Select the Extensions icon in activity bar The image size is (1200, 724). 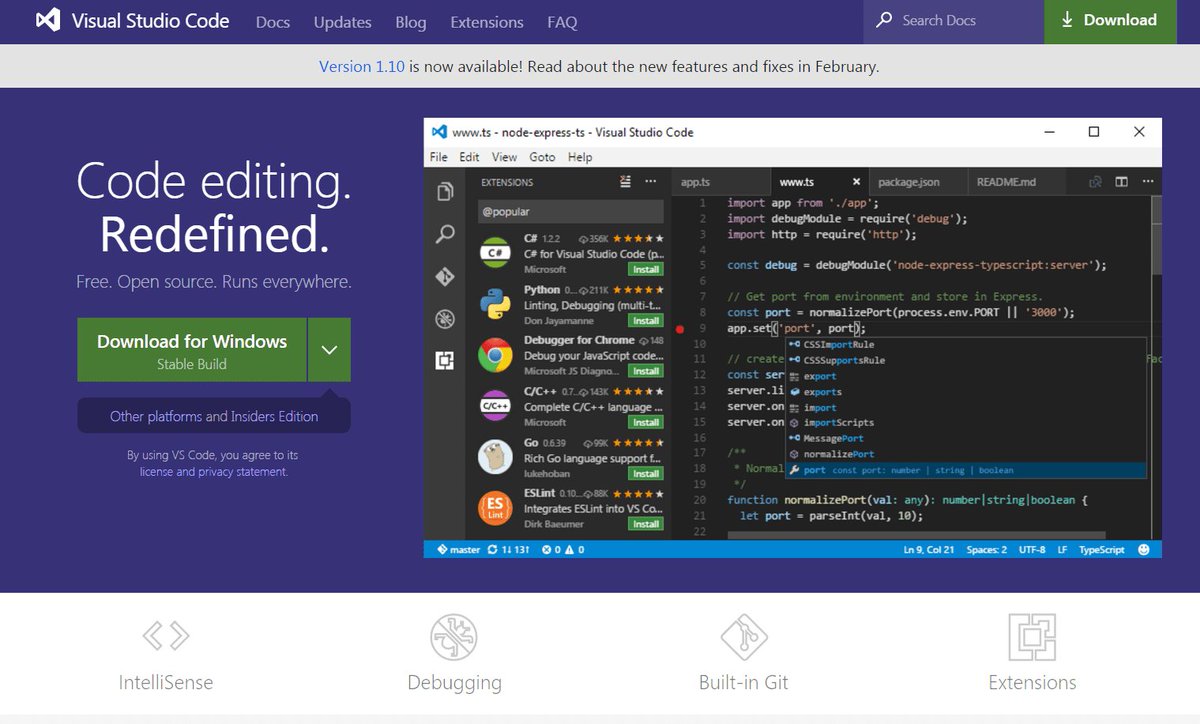coord(445,361)
